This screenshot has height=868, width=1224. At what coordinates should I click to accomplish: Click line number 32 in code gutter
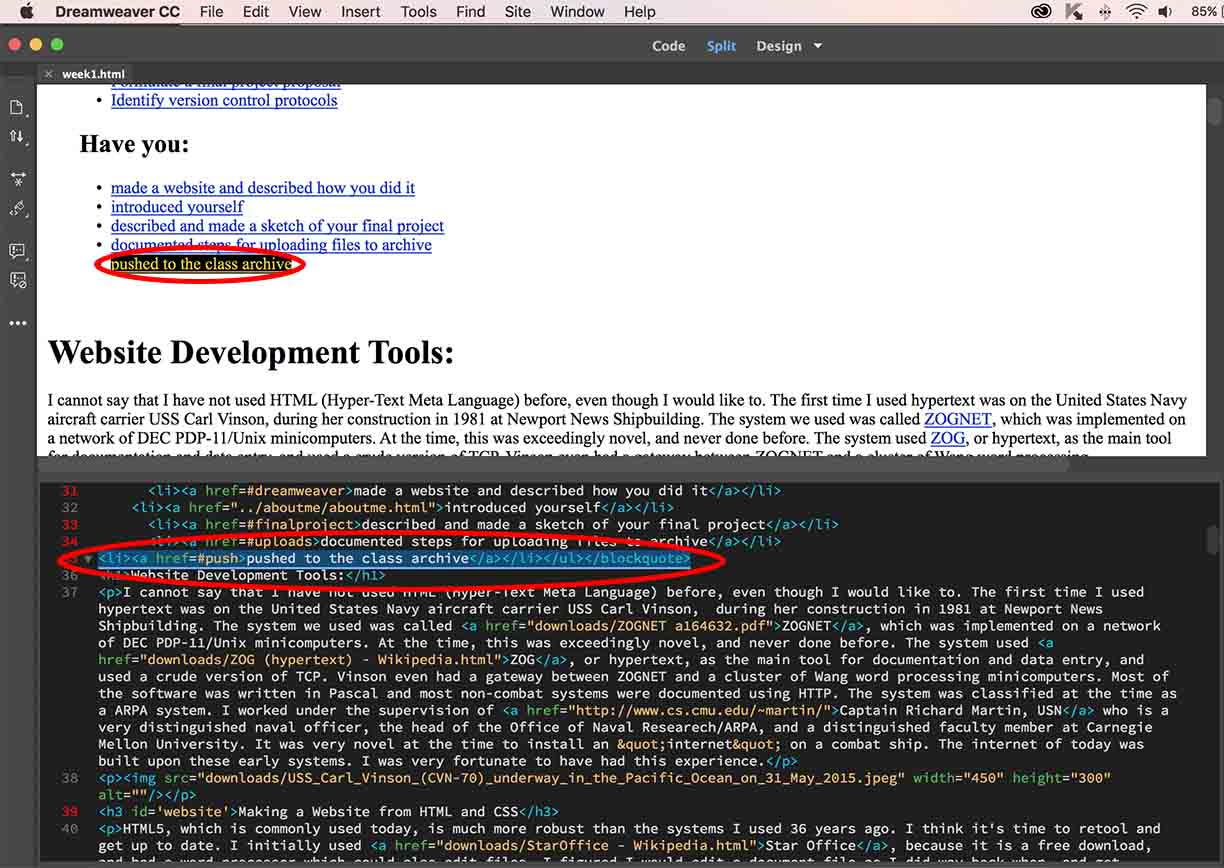pyautogui.click(x=69, y=508)
